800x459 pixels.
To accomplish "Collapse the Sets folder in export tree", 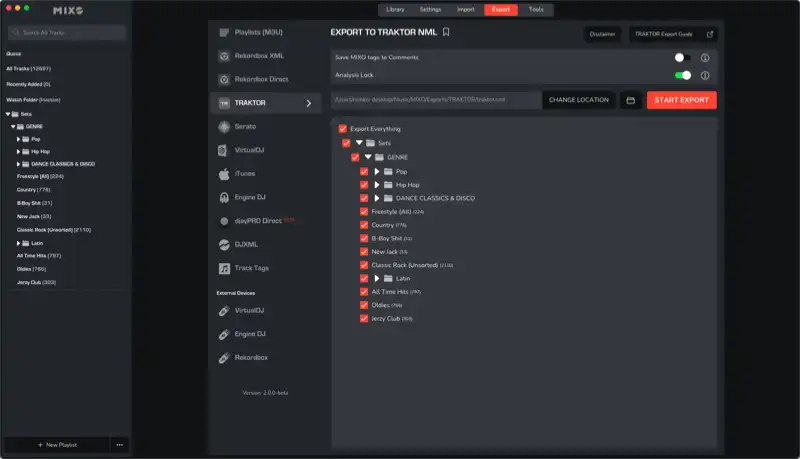I will pos(359,143).
